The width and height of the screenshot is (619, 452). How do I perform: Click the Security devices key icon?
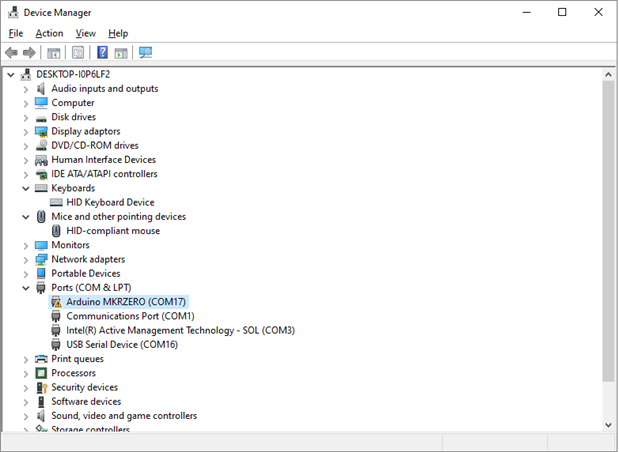(41, 387)
